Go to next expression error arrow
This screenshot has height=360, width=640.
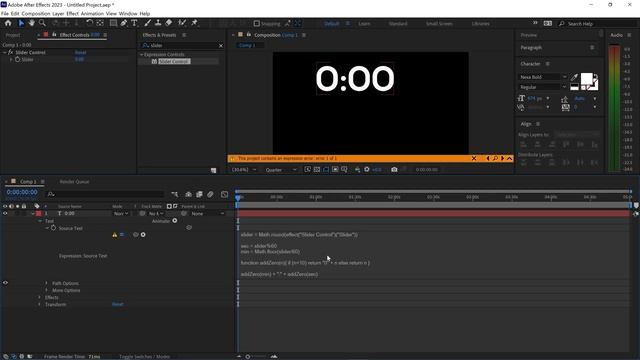[502, 158]
